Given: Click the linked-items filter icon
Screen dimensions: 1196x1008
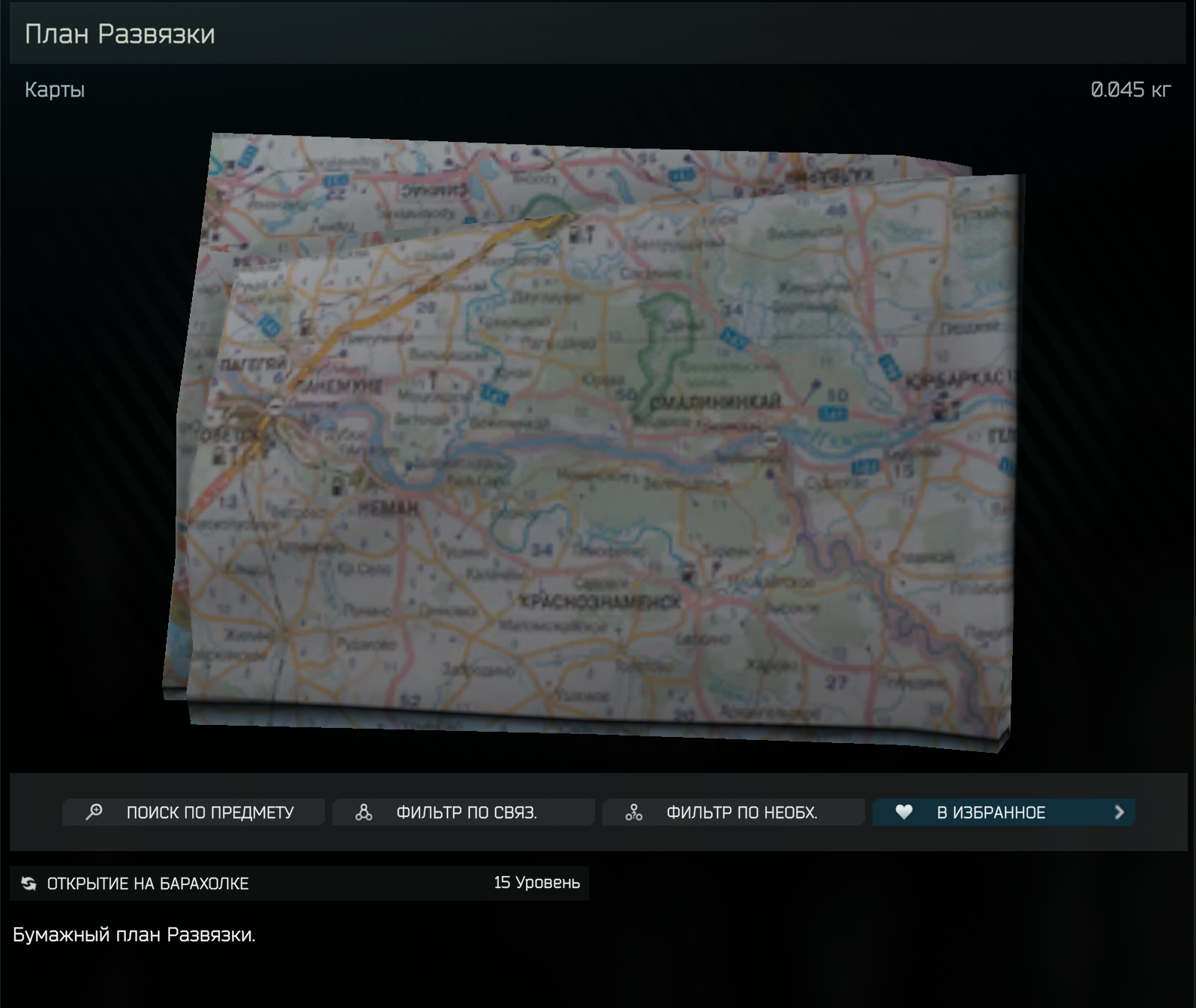Looking at the screenshot, I should tap(364, 812).
